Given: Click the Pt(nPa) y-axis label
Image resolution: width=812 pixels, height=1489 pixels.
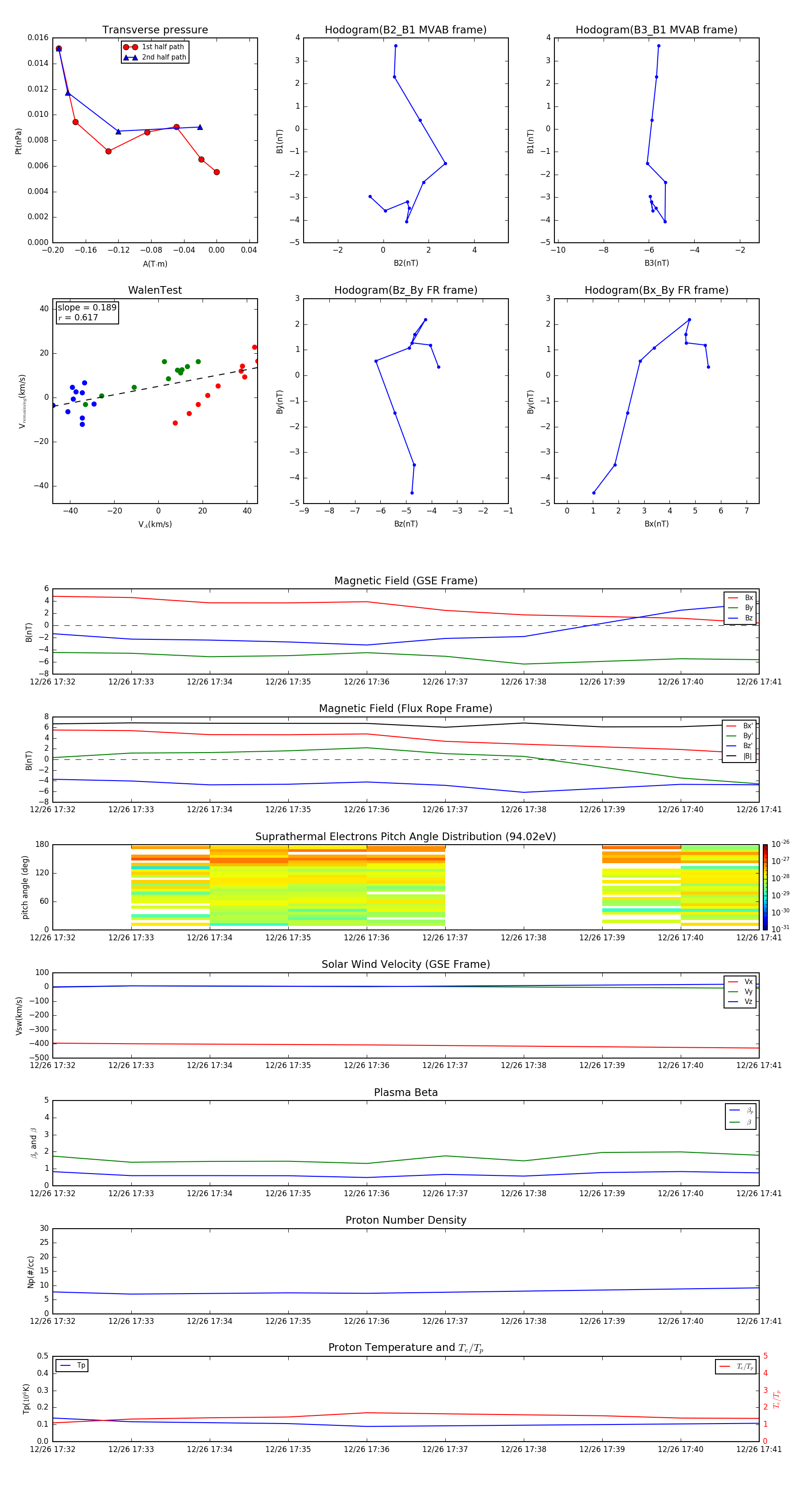Looking at the screenshot, I should [x=18, y=141].
